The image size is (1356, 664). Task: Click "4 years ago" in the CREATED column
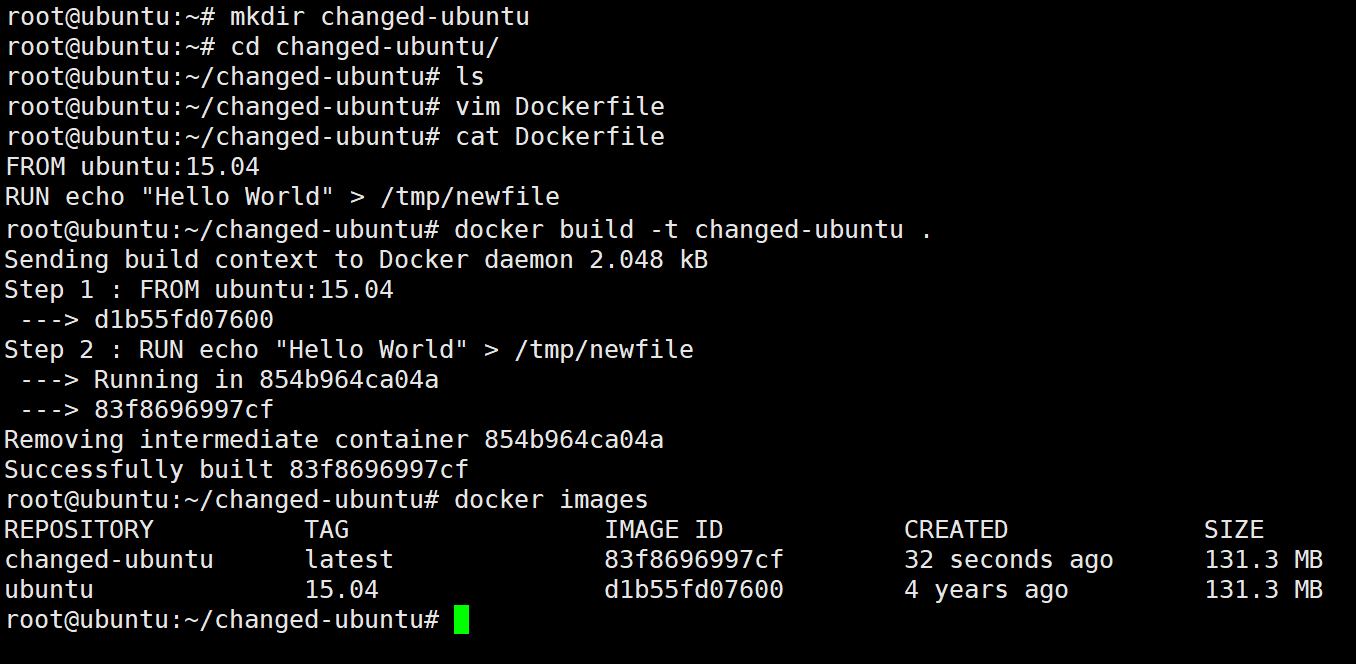coord(985,590)
